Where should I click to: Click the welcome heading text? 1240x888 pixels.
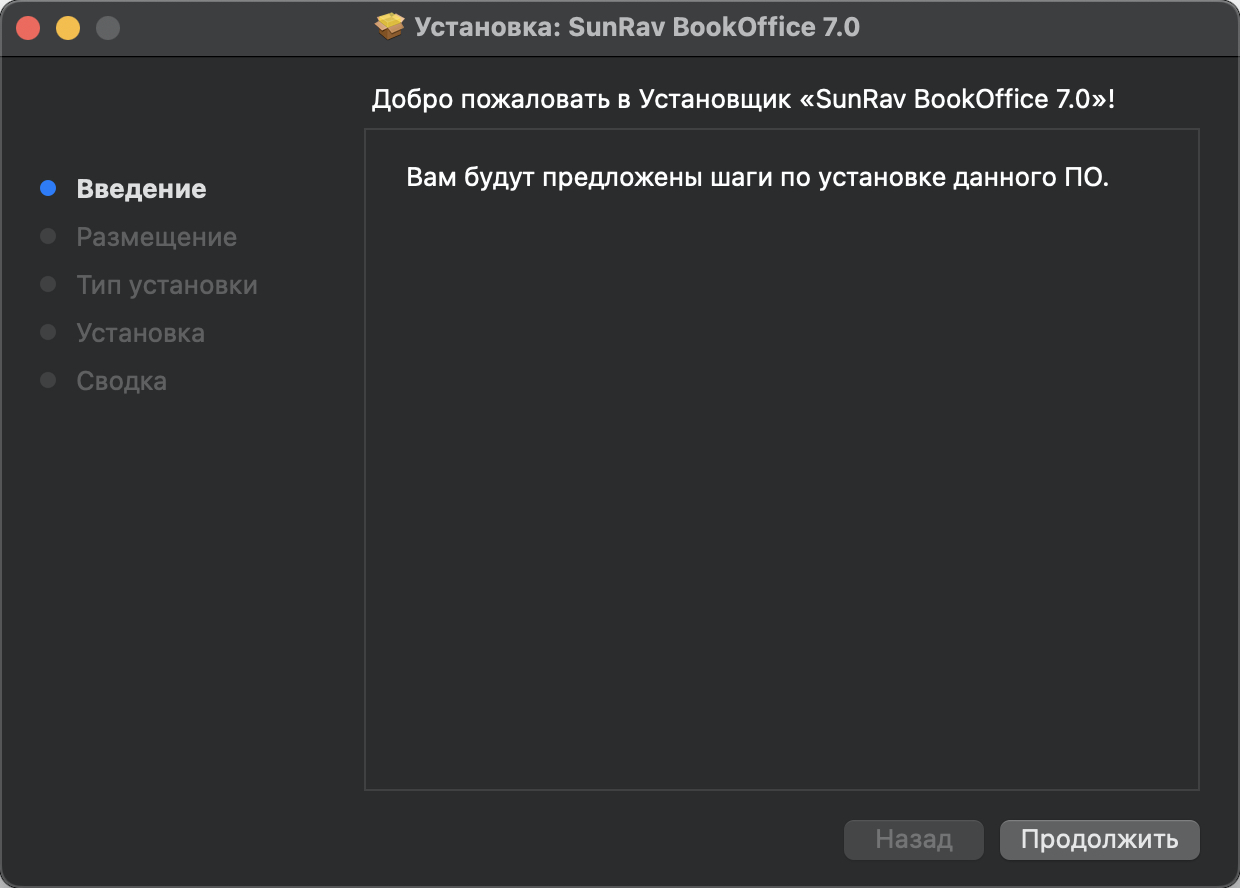[x=743, y=100]
